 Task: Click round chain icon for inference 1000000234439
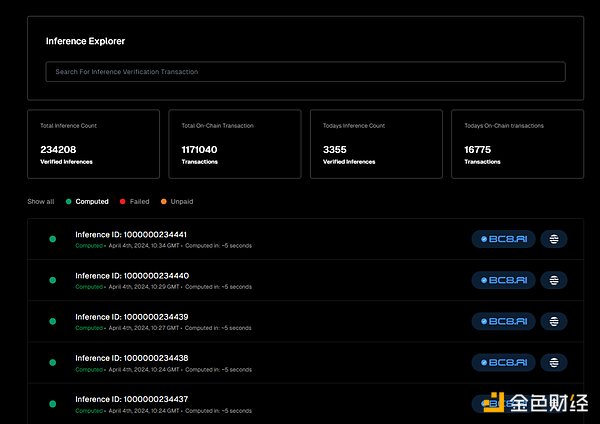[554, 321]
